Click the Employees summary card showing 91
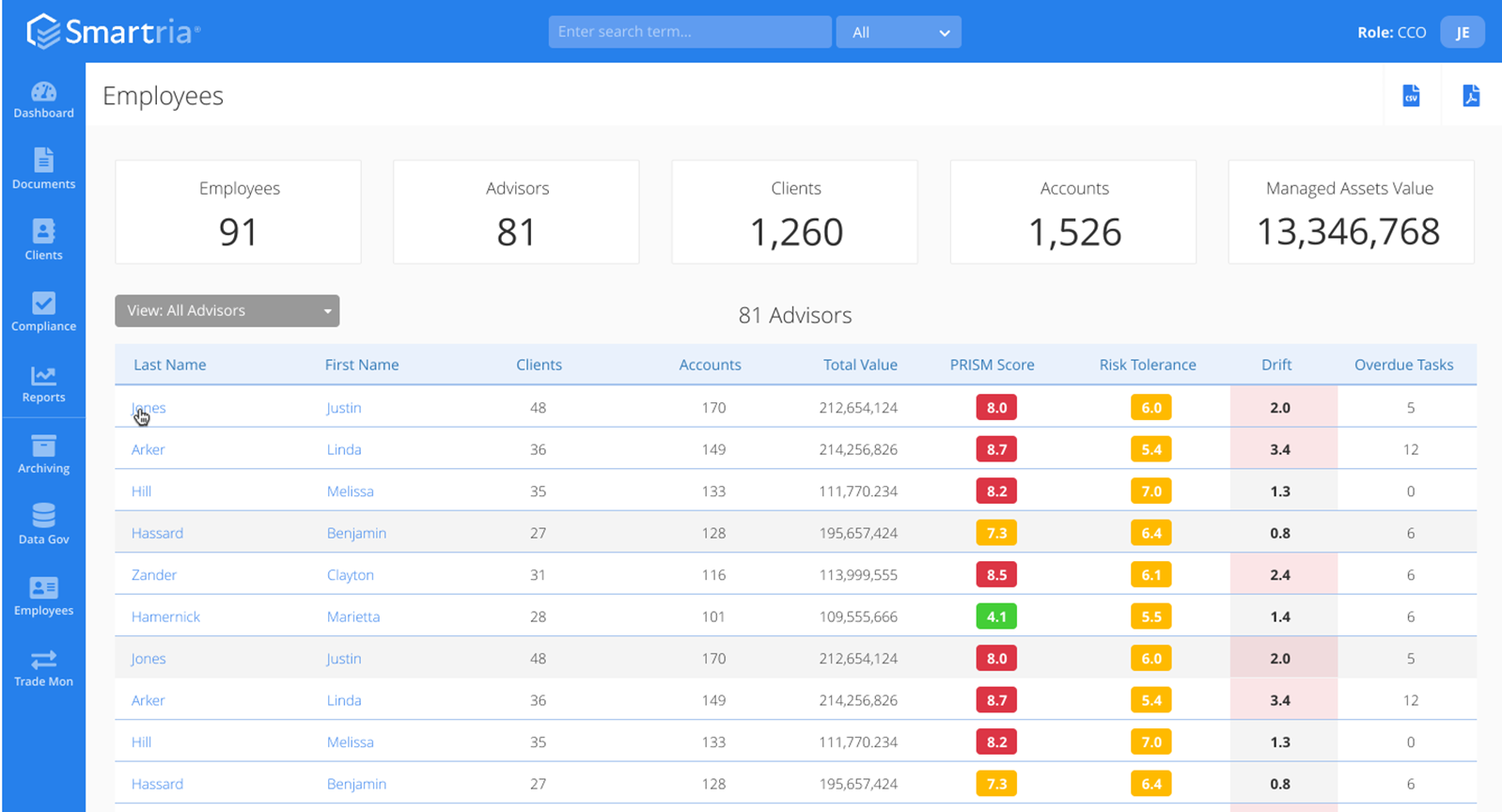 coord(238,212)
